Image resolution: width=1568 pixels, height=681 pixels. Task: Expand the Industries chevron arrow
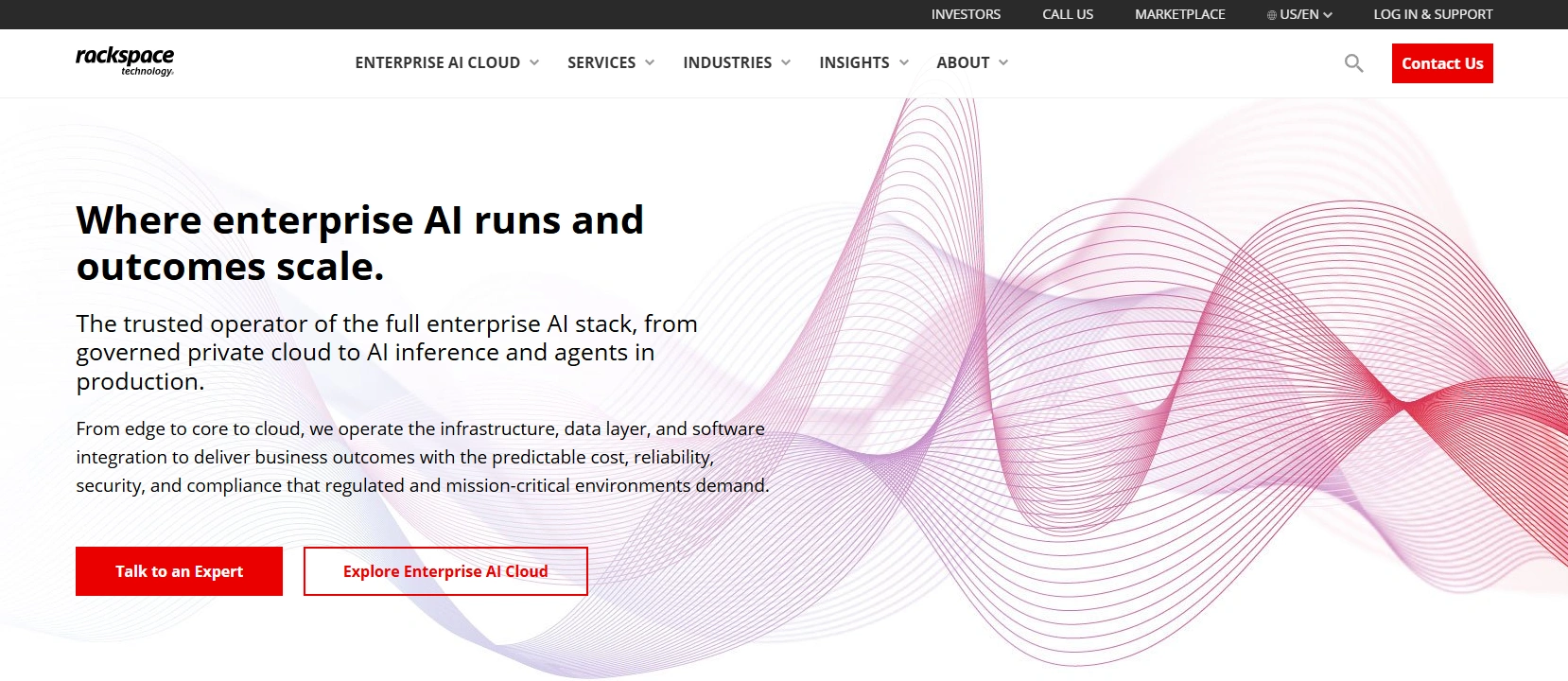click(786, 62)
